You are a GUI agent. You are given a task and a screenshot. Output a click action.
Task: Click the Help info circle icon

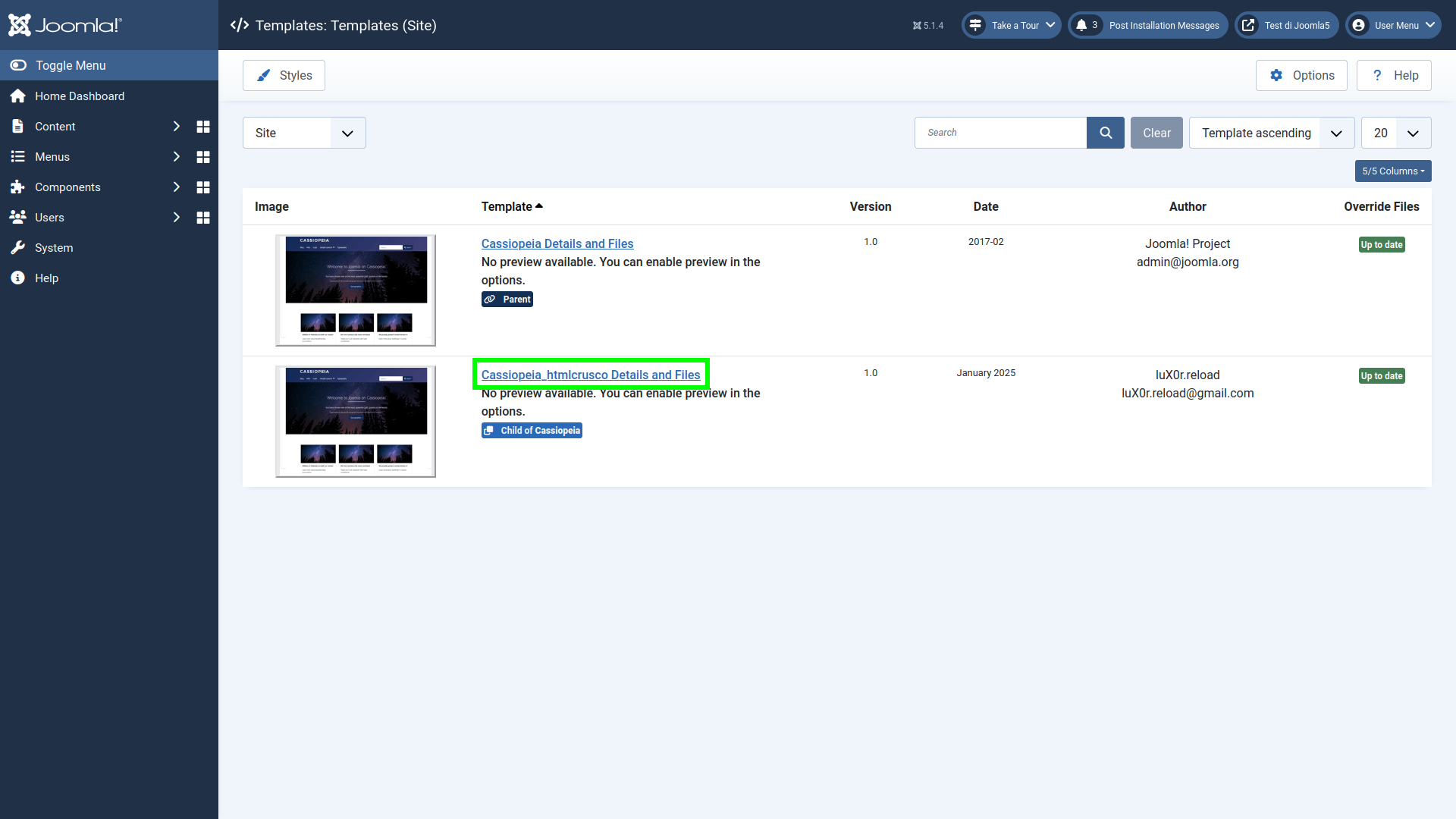point(17,278)
